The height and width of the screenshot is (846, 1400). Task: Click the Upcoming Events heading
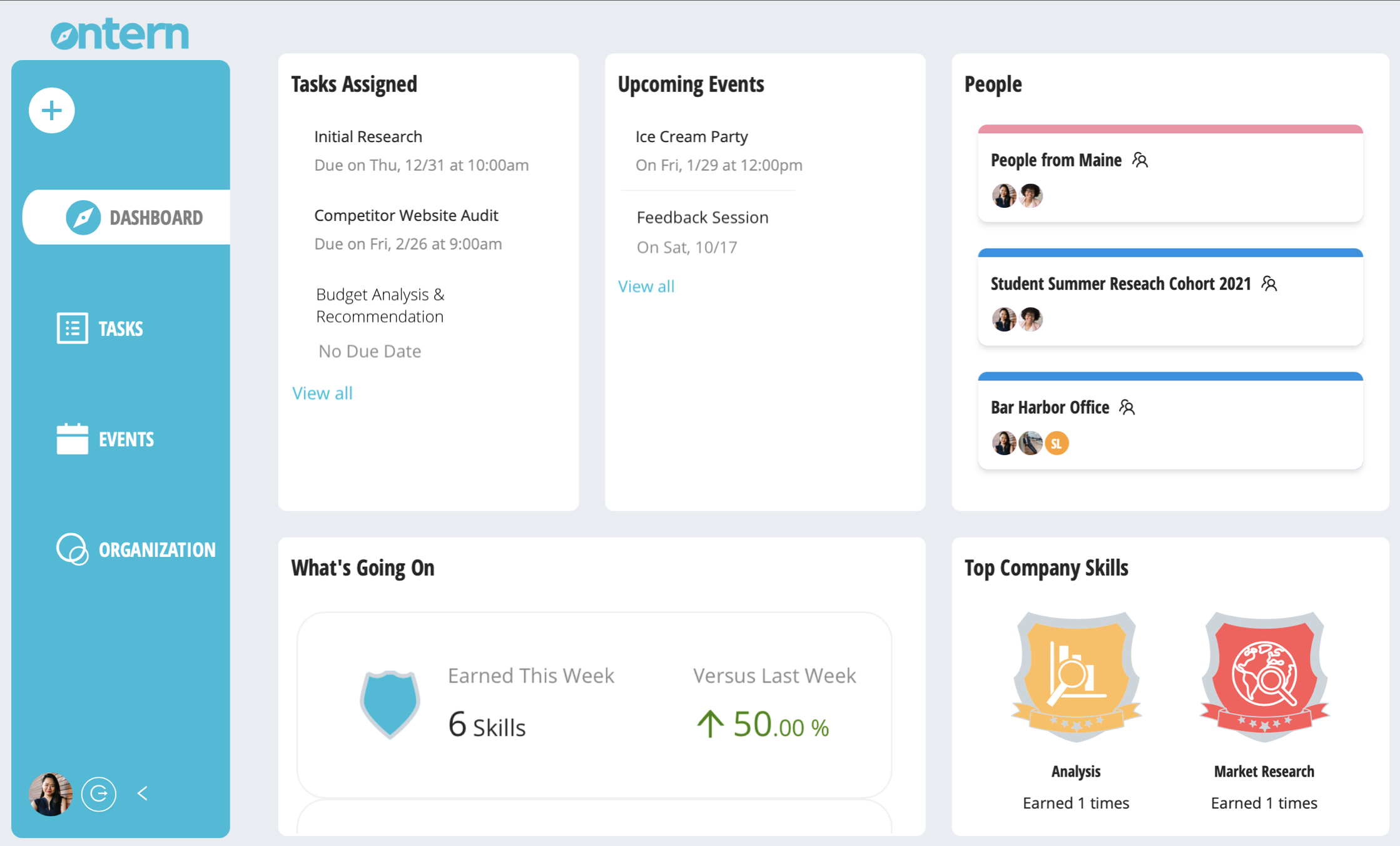(x=691, y=84)
